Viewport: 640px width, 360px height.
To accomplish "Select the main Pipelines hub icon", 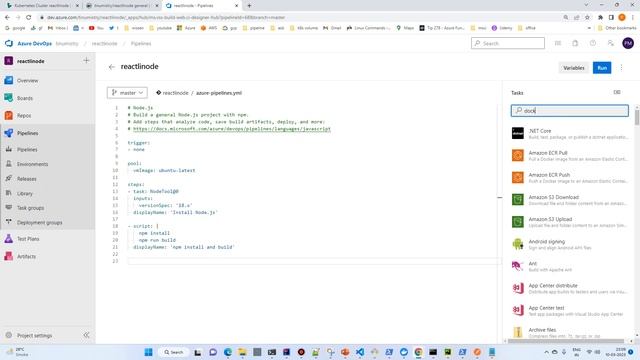I will [9, 133].
